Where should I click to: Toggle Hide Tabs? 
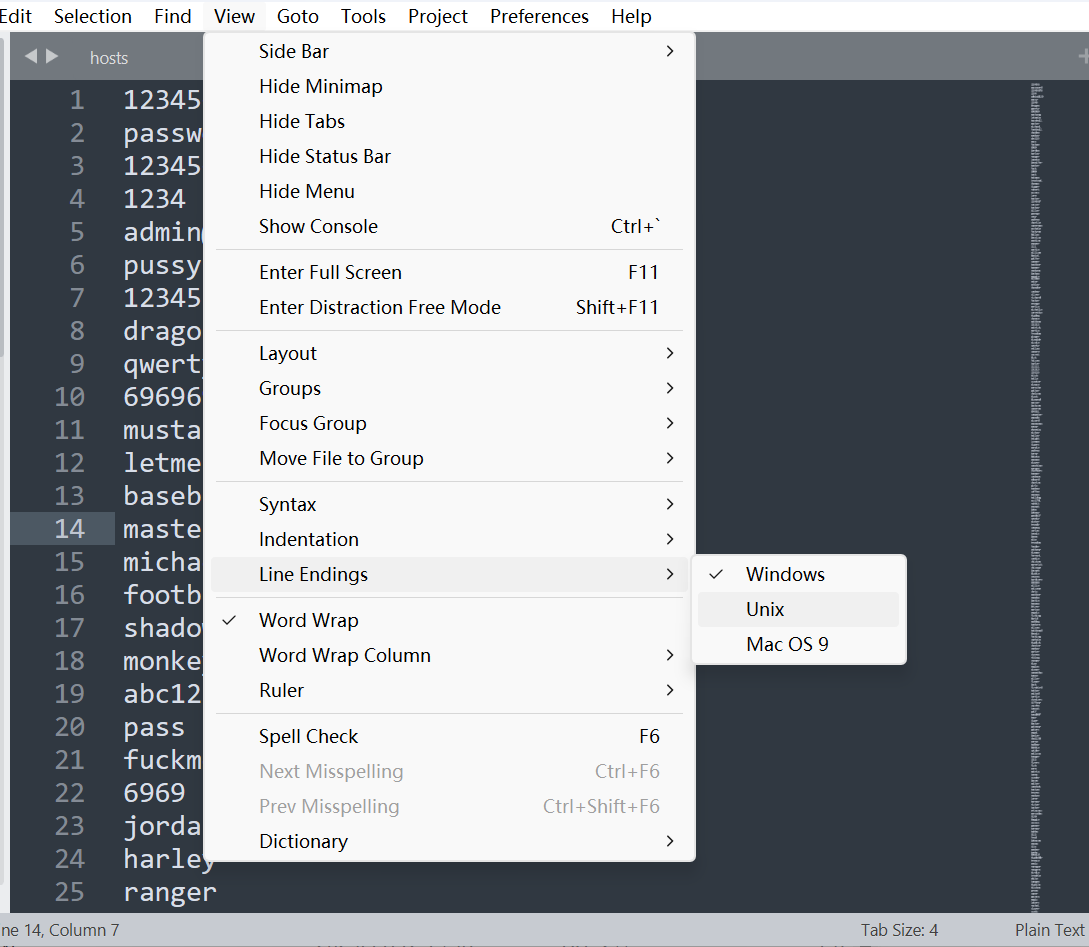[x=449, y=121]
